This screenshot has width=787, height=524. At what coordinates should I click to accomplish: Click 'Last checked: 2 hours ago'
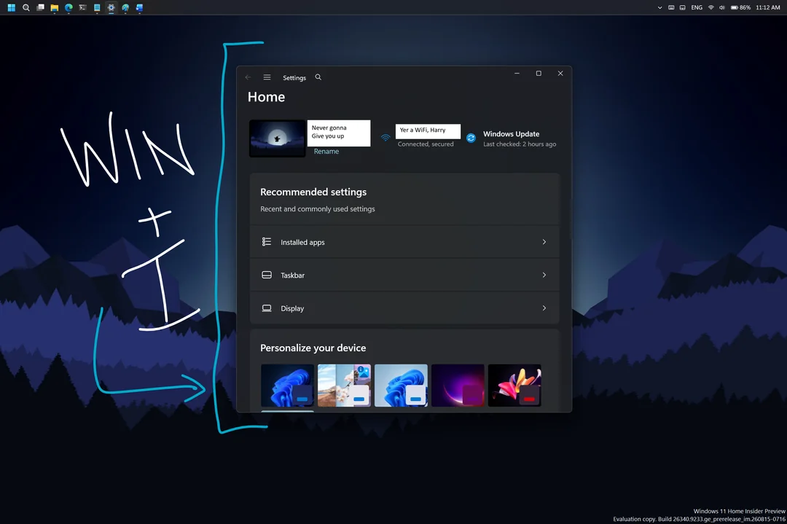[x=519, y=145]
